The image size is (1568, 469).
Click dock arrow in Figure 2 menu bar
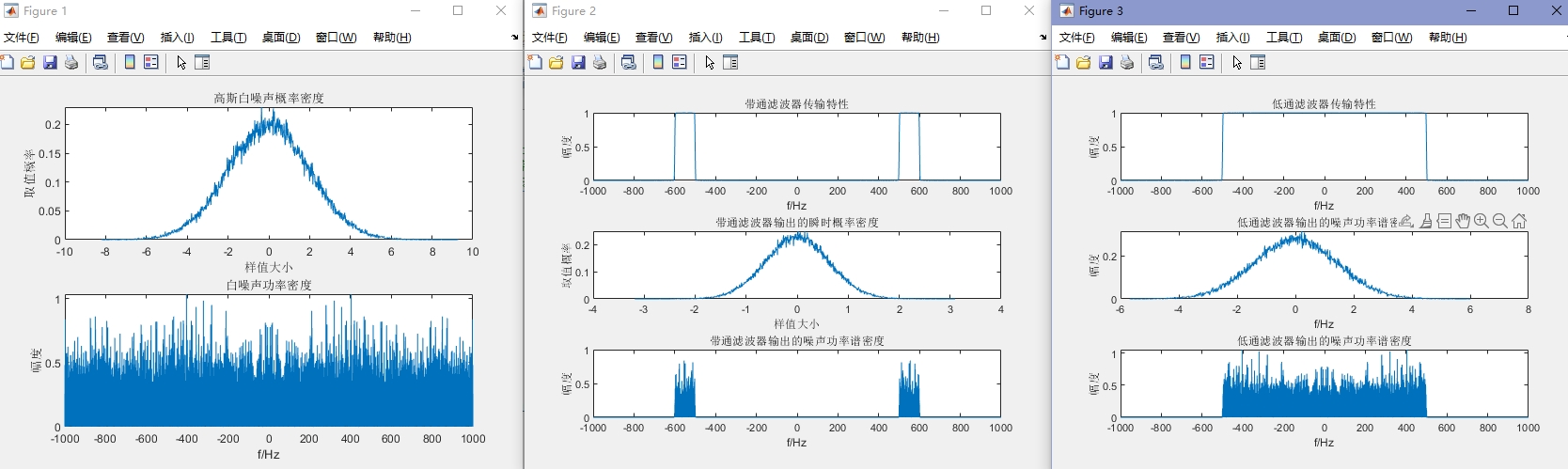tap(1043, 38)
